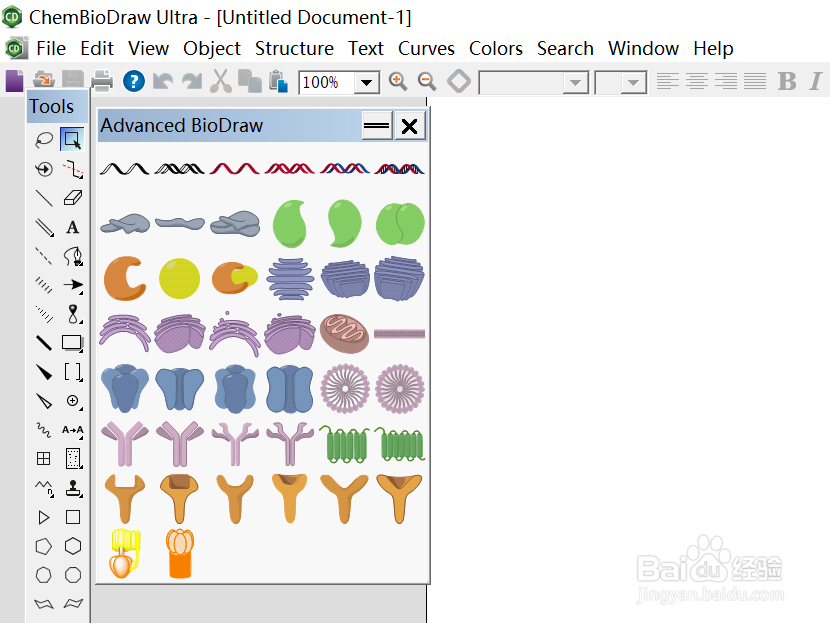Select the Atom Map (A→A) tool
This screenshot has height=623, width=830.
coord(73,430)
